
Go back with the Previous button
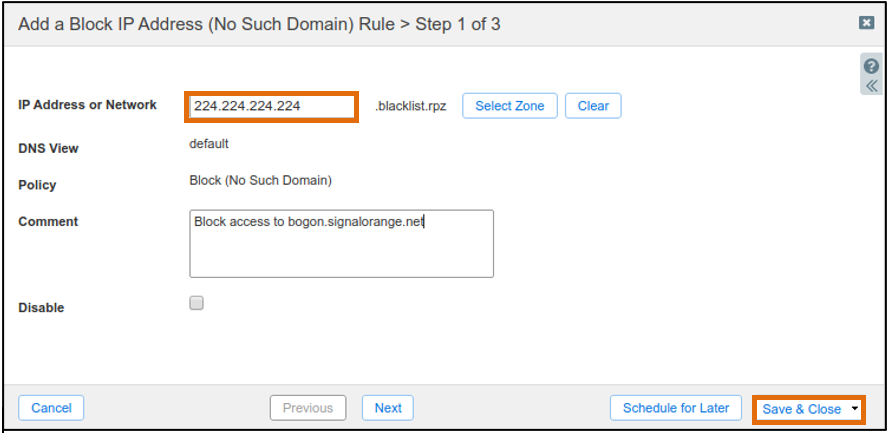308,408
